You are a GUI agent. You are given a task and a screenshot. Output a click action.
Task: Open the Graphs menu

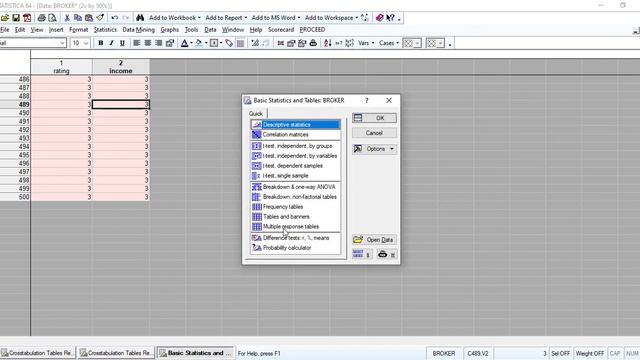(169, 30)
